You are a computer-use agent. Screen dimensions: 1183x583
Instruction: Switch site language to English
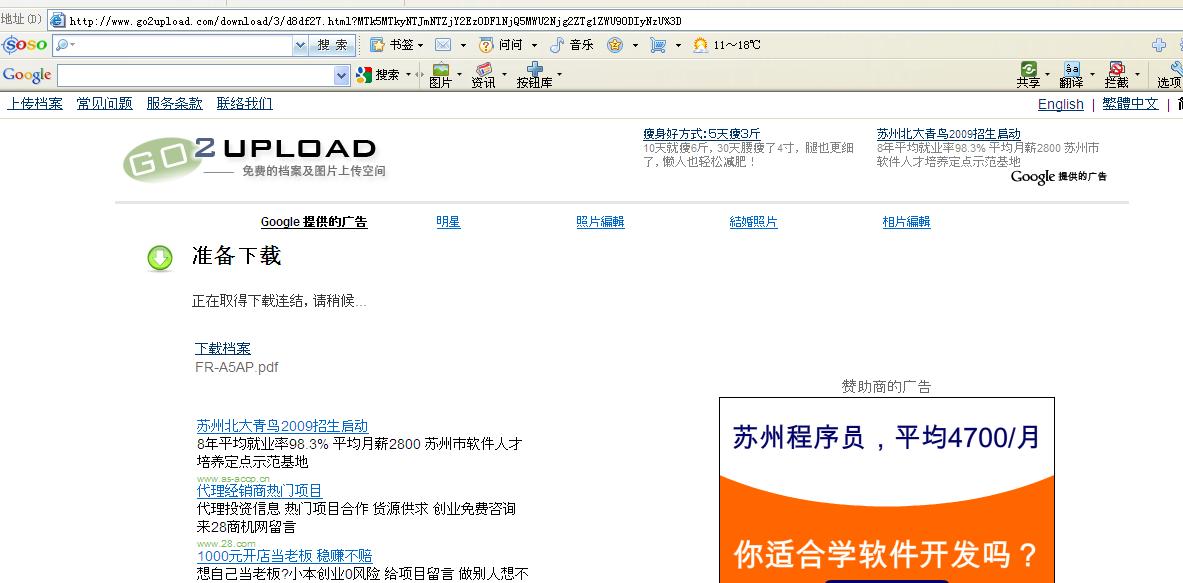pos(1060,104)
